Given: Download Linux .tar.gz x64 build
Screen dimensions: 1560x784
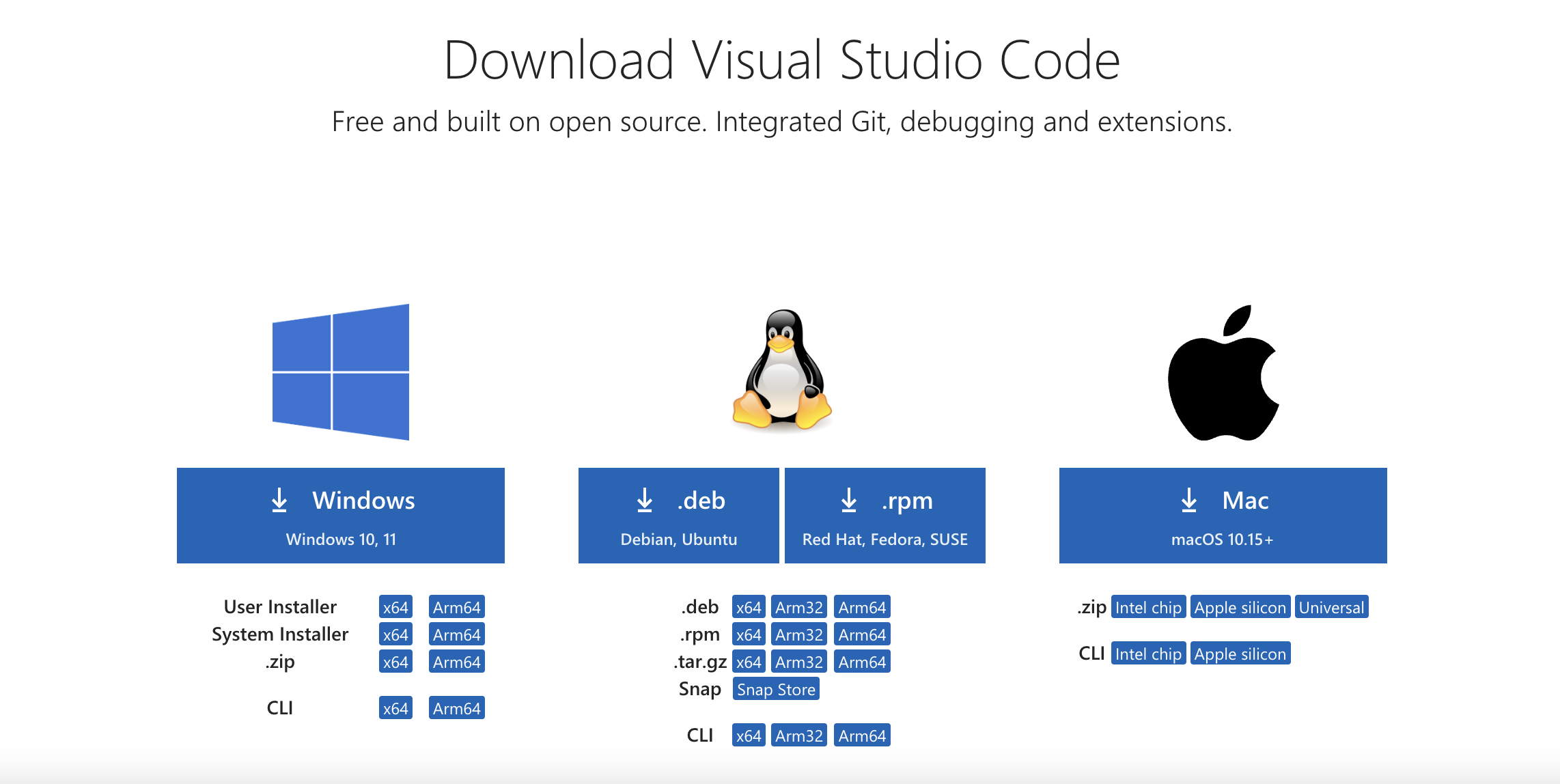Looking at the screenshot, I should pyautogui.click(x=748, y=662).
